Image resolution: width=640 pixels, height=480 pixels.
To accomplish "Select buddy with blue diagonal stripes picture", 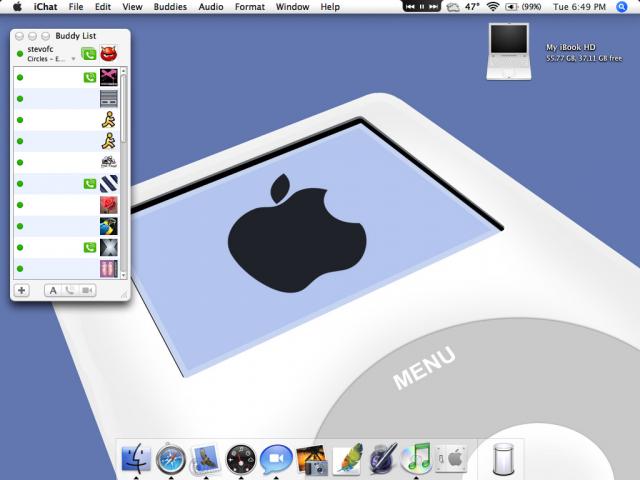I will click(67, 184).
